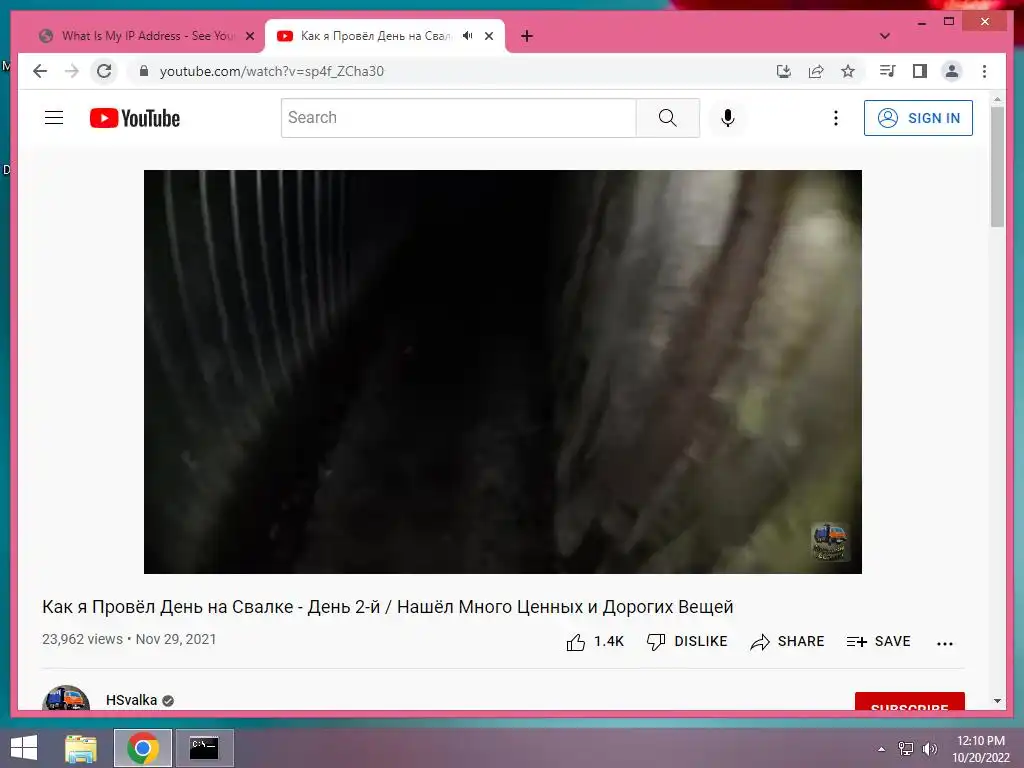
Task: Close the YouTube tab
Action: coord(488,36)
